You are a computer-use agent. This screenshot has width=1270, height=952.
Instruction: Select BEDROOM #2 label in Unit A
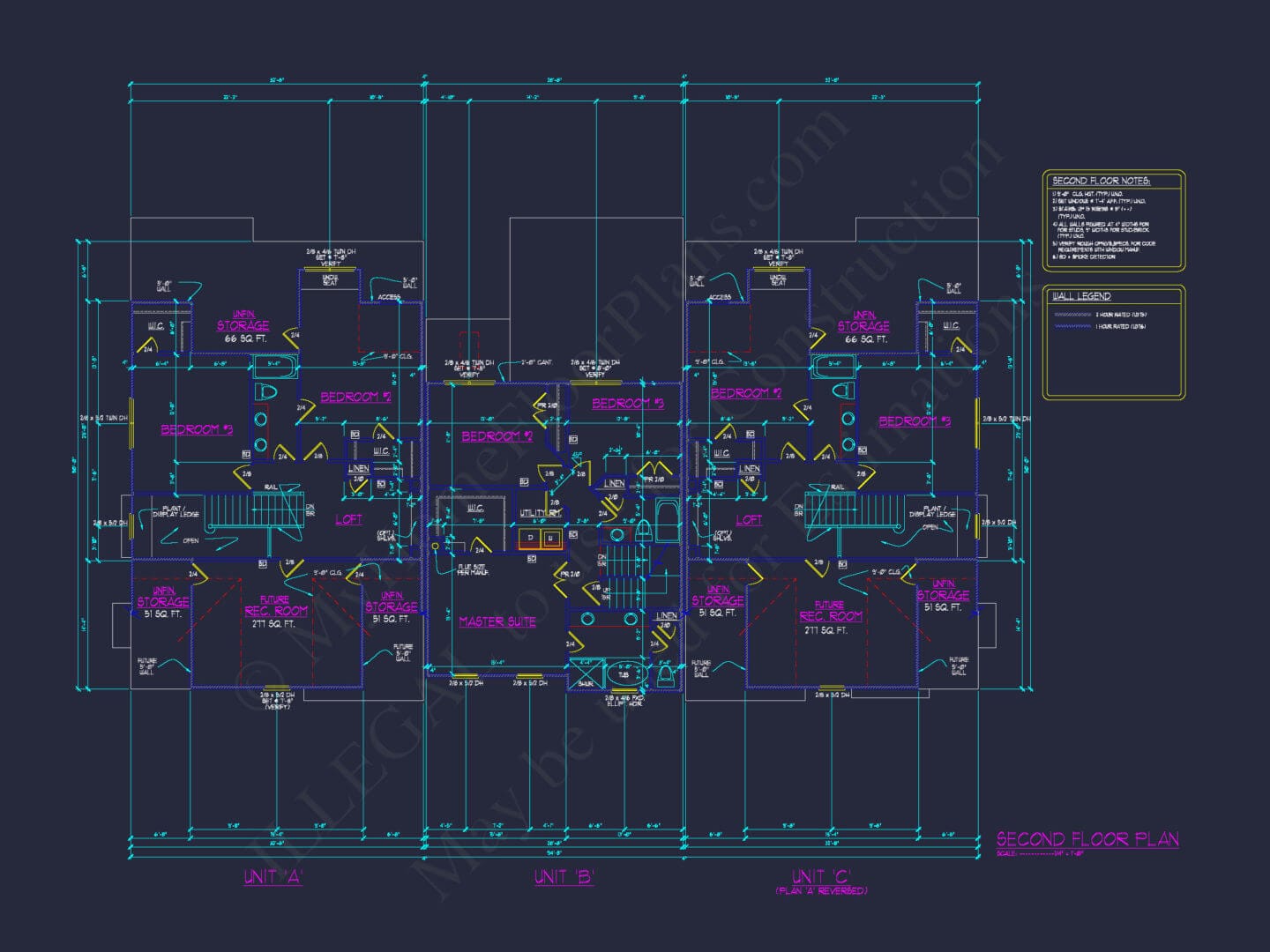[x=355, y=397]
